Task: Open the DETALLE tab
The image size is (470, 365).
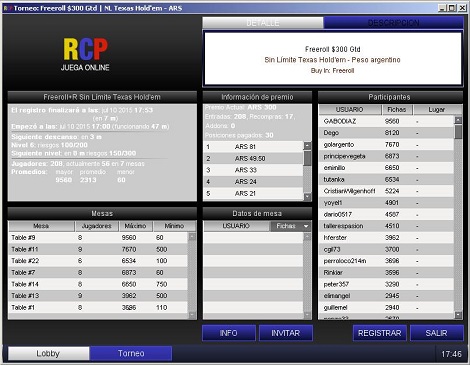Action: pyautogui.click(x=263, y=23)
